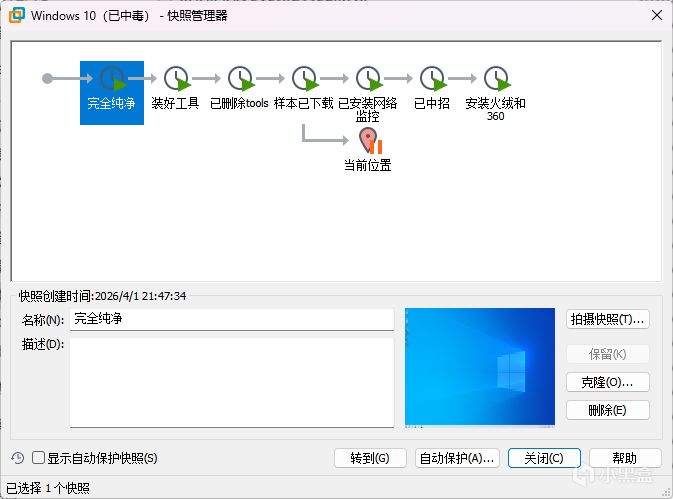Click the 当前位置 location pin icon
The width and height of the screenshot is (673, 499).
370,140
